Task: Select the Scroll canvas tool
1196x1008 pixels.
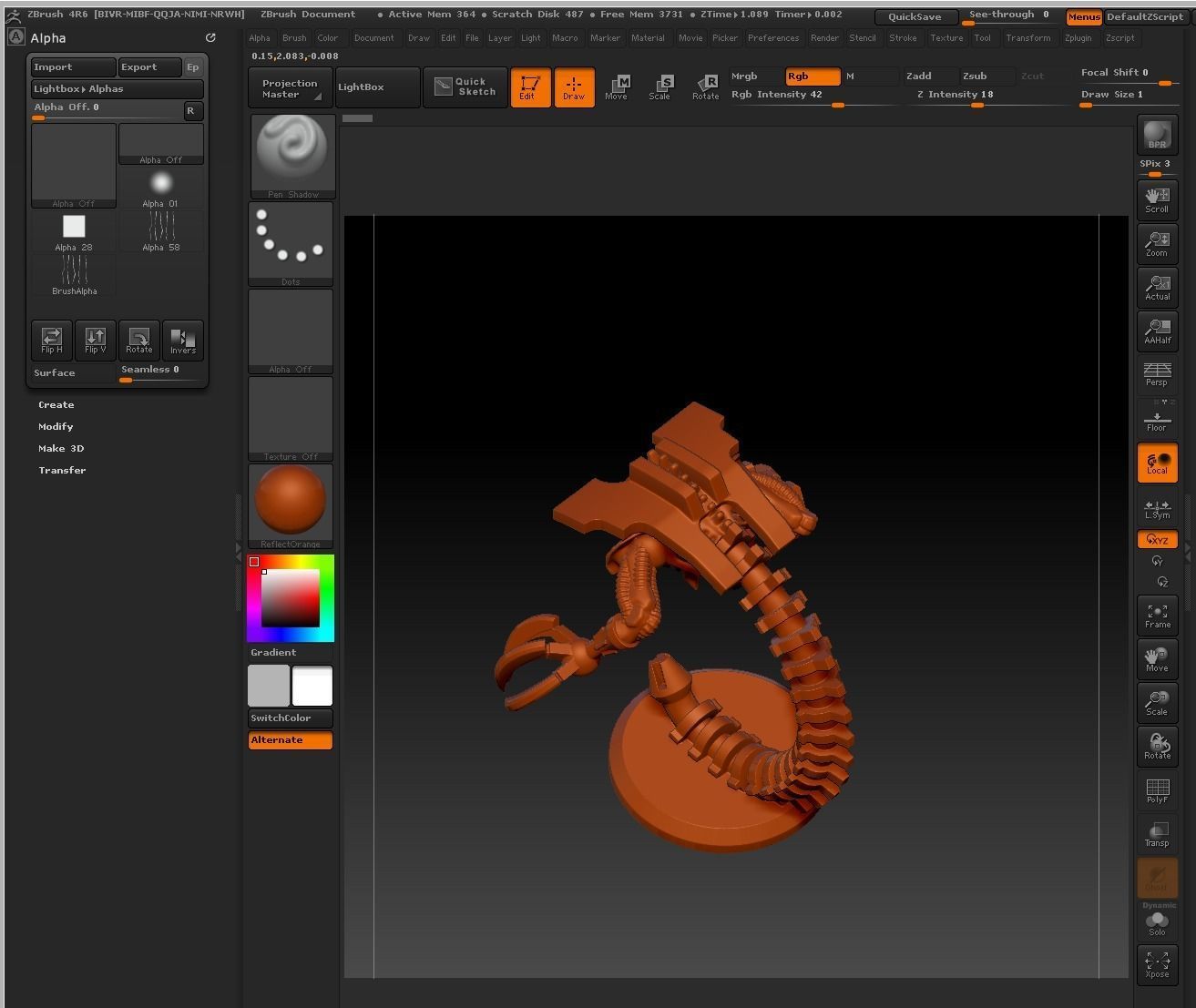Action: coord(1157,200)
